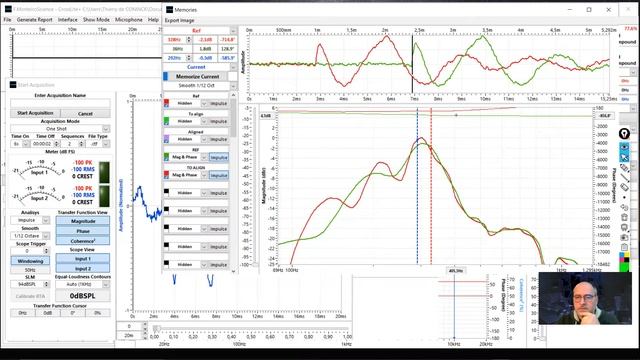Select the cursor pointer tool icon
This screenshot has width=640, height=360.
tap(624, 157)
